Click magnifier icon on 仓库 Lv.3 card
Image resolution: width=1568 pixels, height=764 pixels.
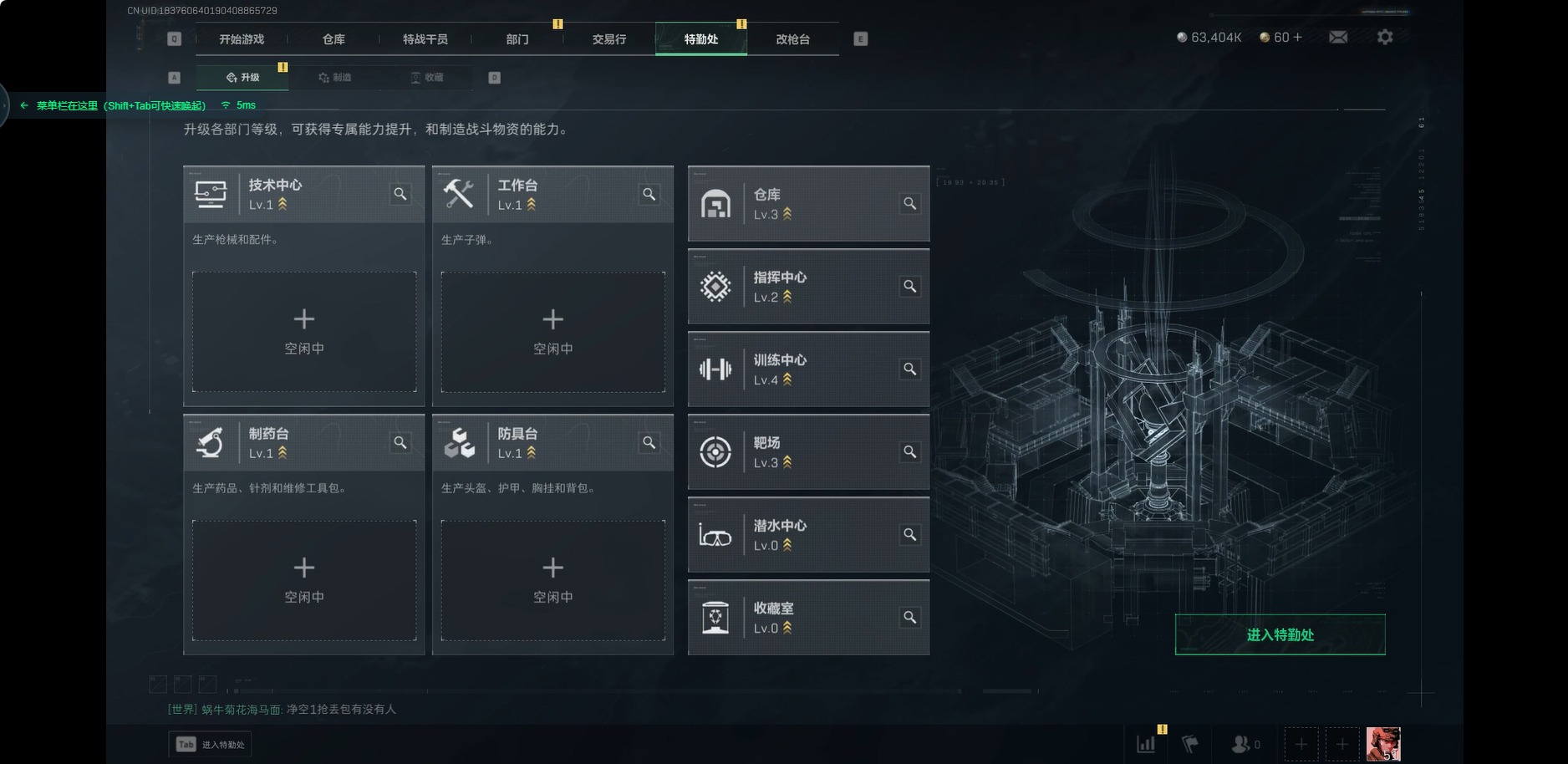pyautogui.click(x=910, y=203)
